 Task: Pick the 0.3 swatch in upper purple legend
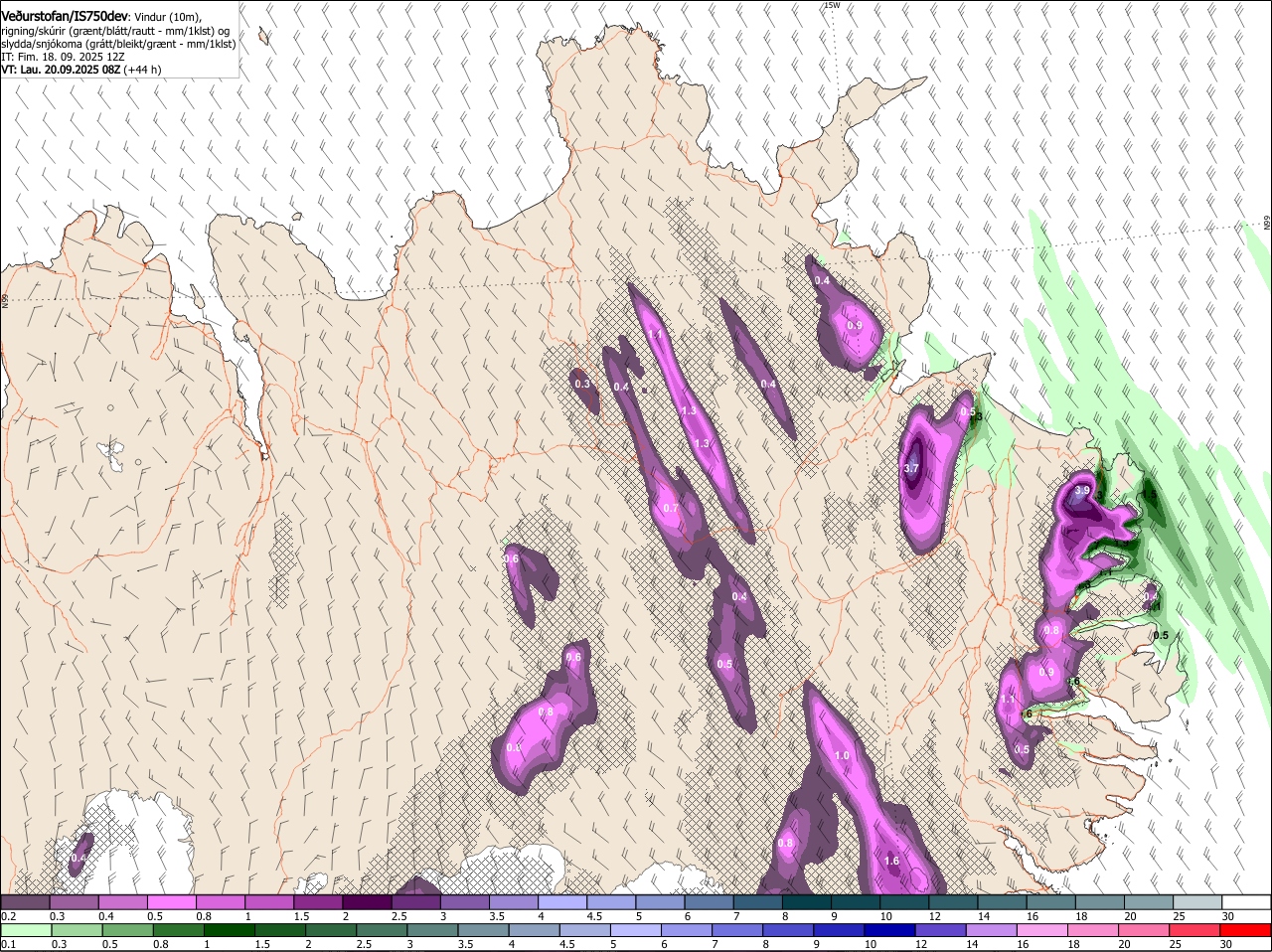tap(74, 902)
